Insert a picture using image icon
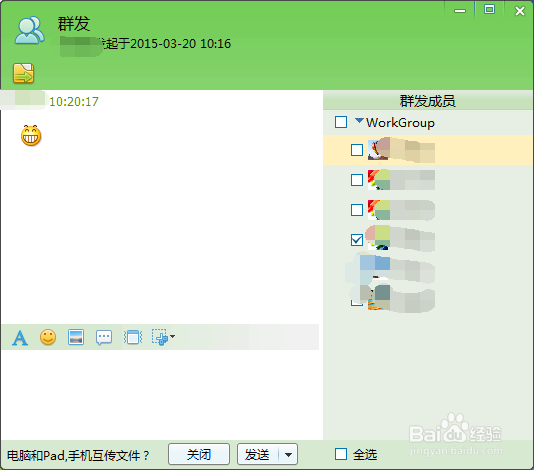 click(x=76, y=337)
